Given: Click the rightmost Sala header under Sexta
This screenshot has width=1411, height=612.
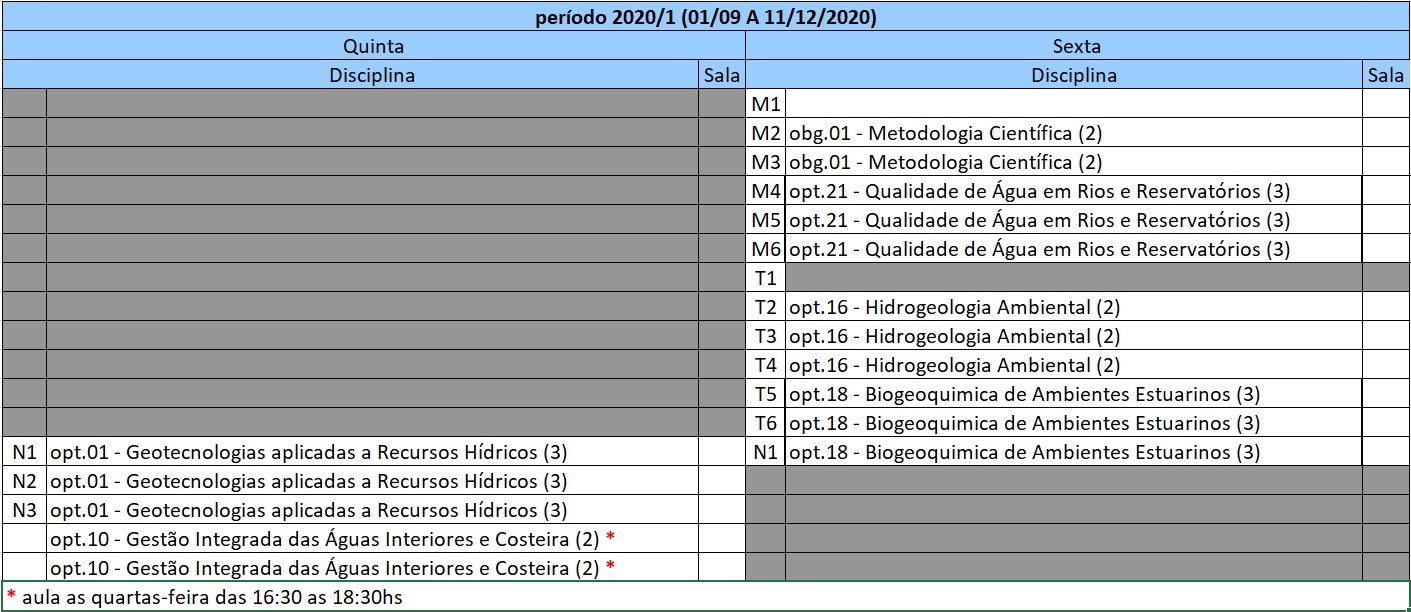Looking at the screenshot, I should point(1386,75).
